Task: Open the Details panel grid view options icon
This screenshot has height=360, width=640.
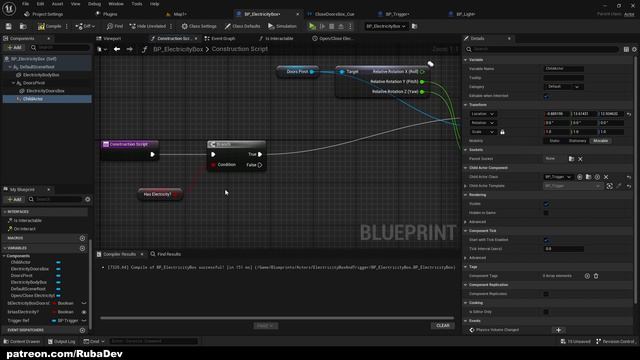Action: pos(626,49)
